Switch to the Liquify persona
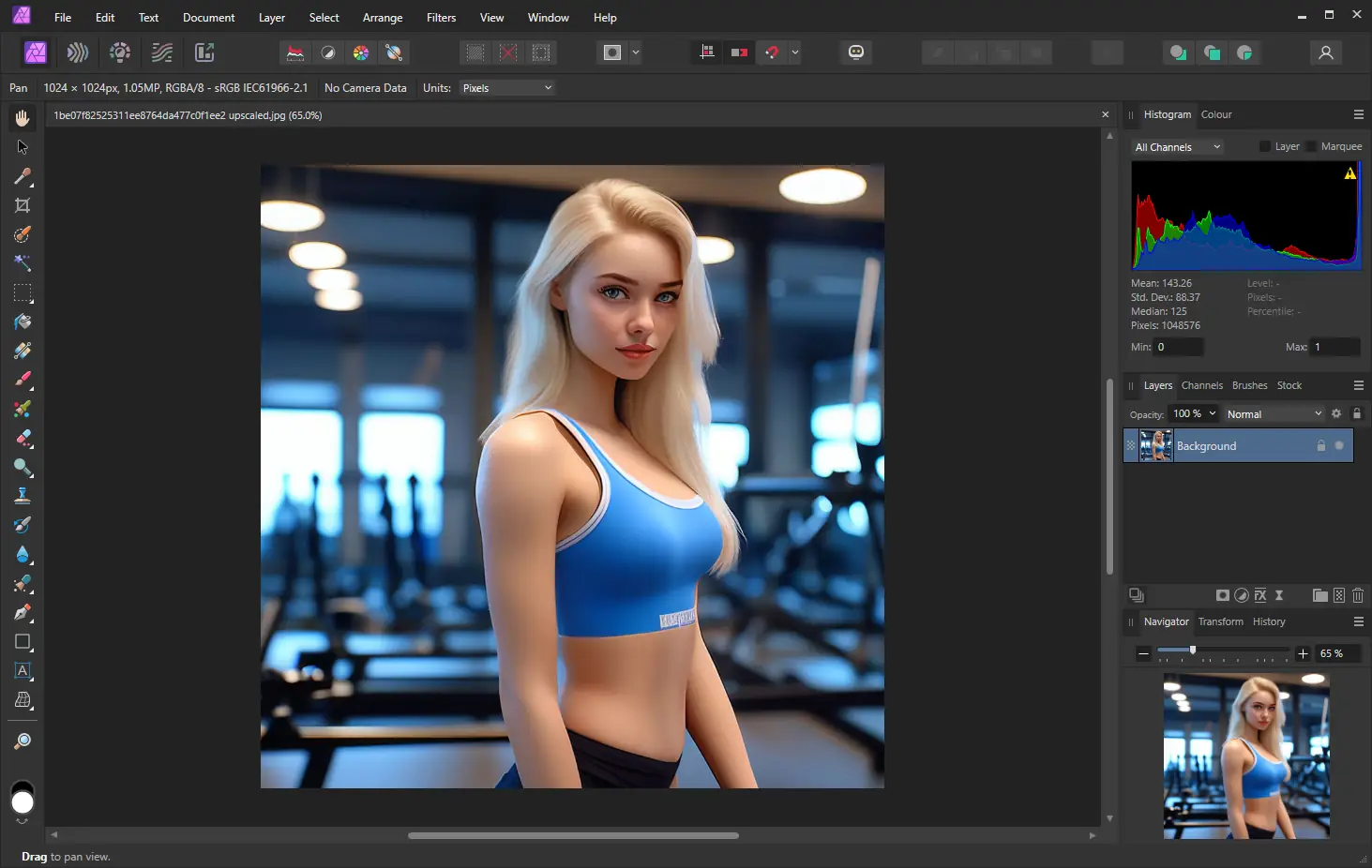The image size is (1372, 868). pos(78,52)
